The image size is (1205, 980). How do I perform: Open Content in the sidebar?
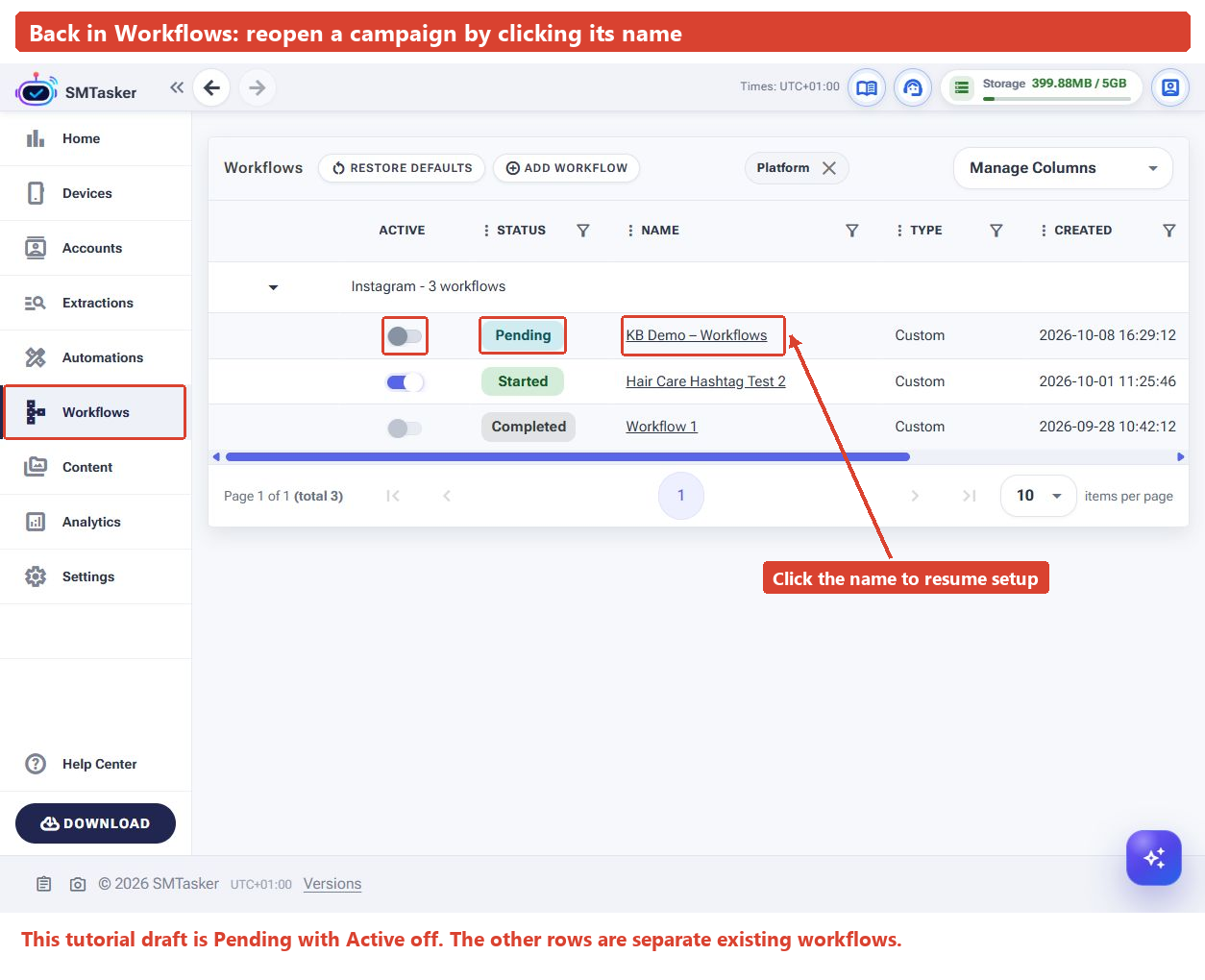click(x=96, y=467)
